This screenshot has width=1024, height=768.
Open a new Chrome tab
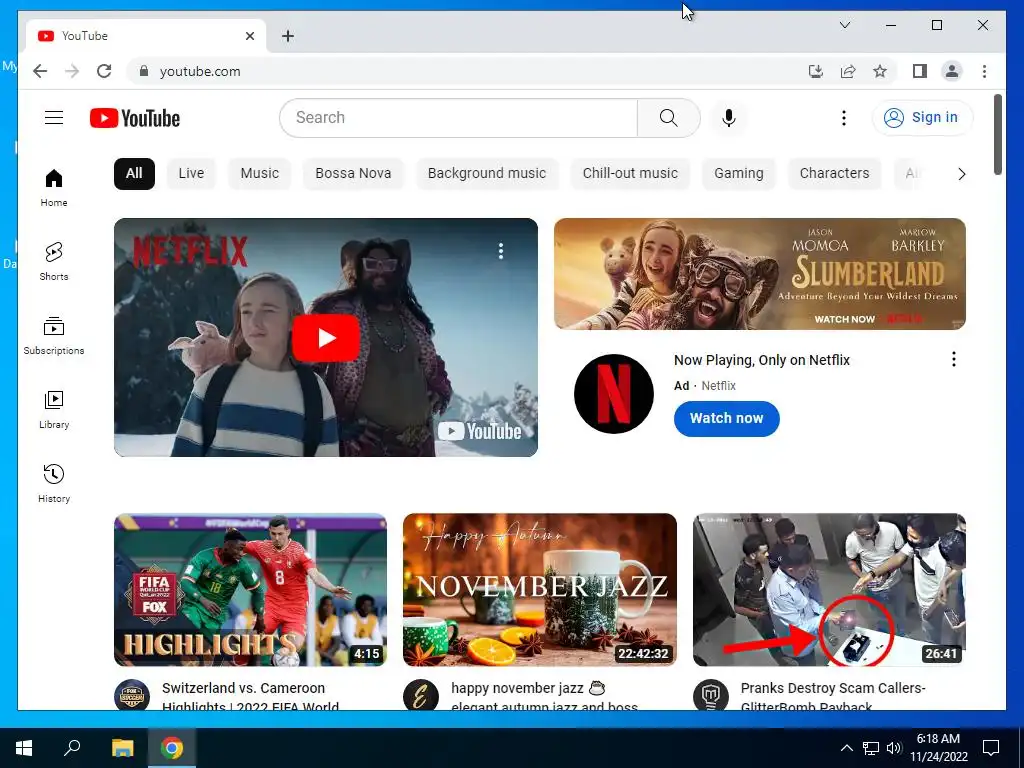[287, 36]
